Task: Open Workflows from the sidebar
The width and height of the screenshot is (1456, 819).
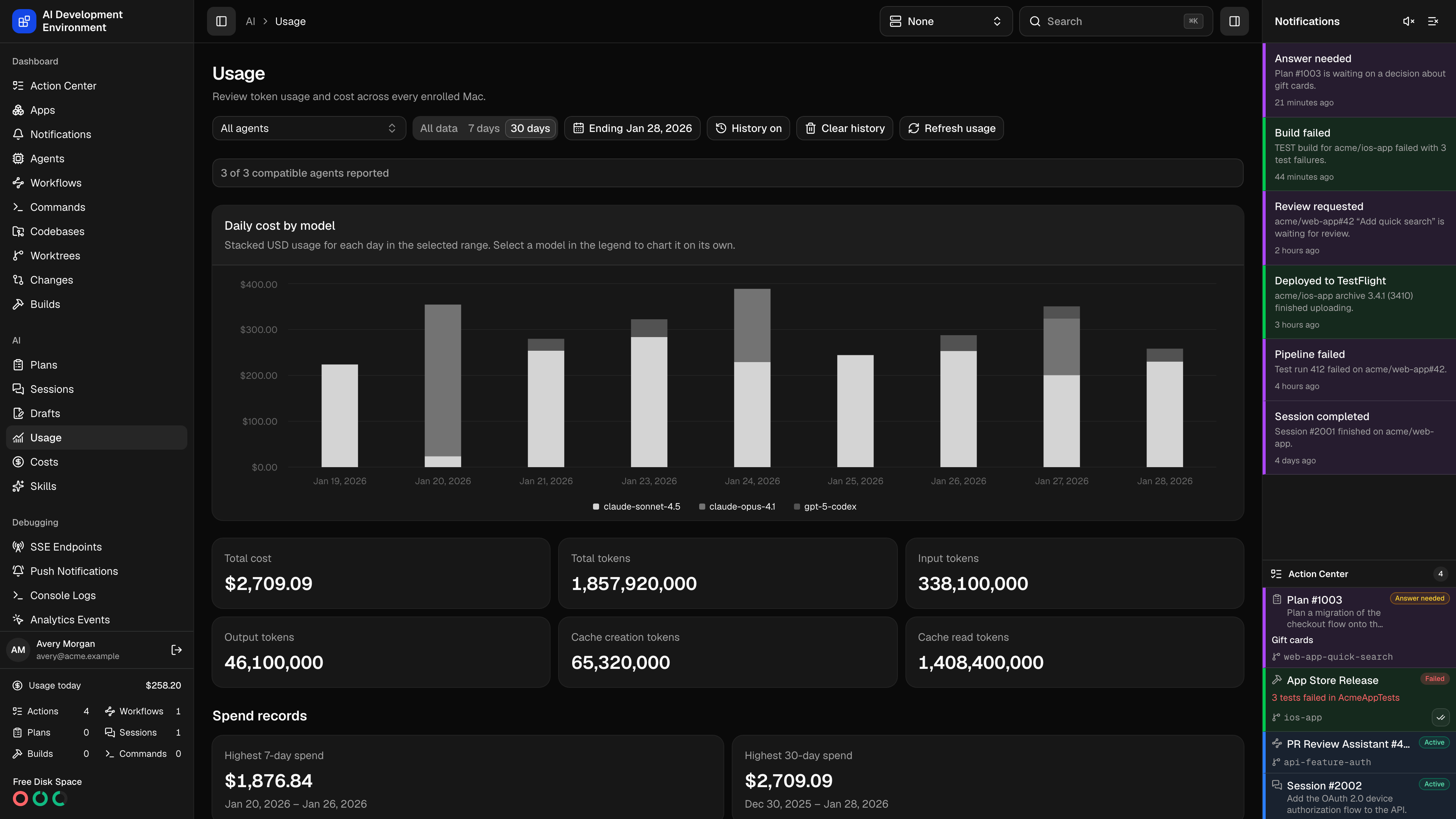Action: 96,183
